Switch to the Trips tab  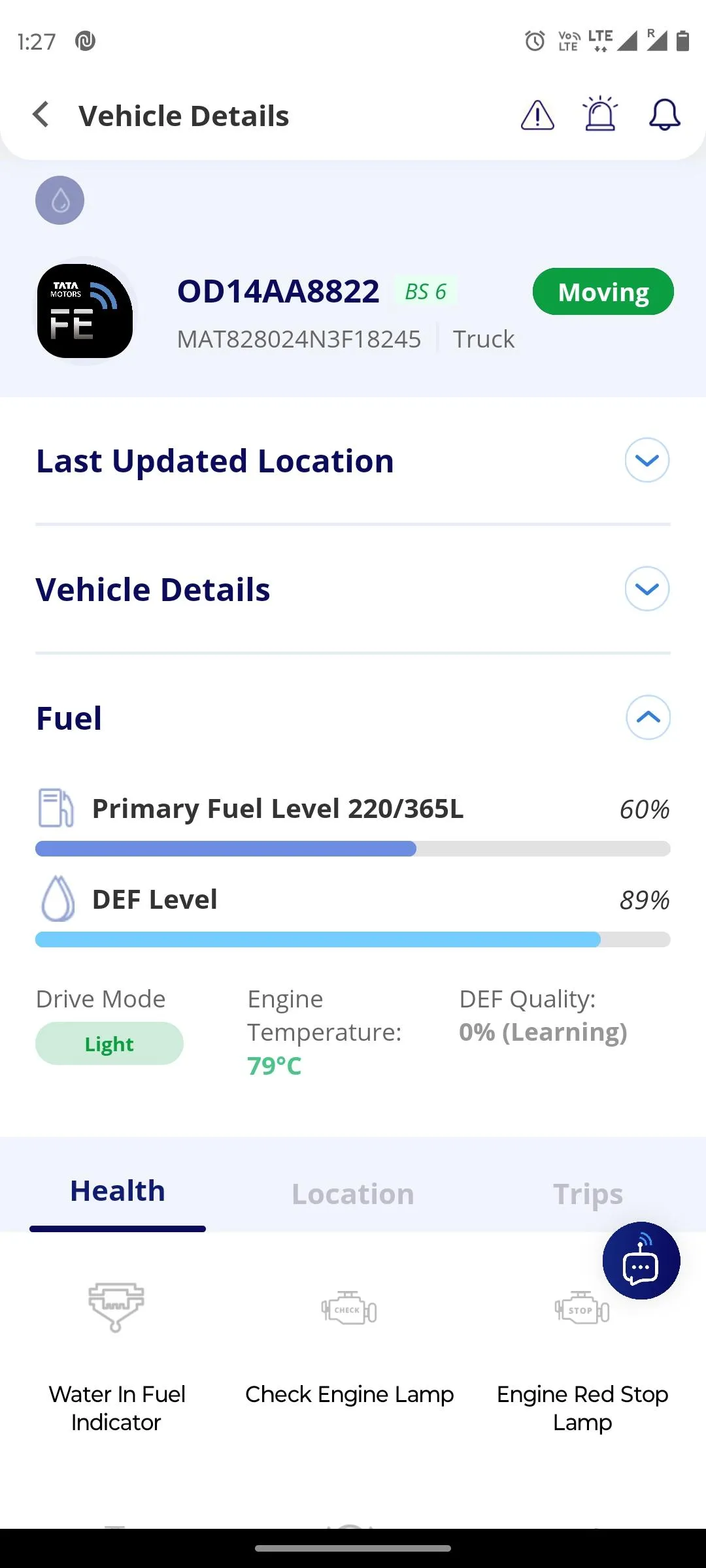[588, 1194]
